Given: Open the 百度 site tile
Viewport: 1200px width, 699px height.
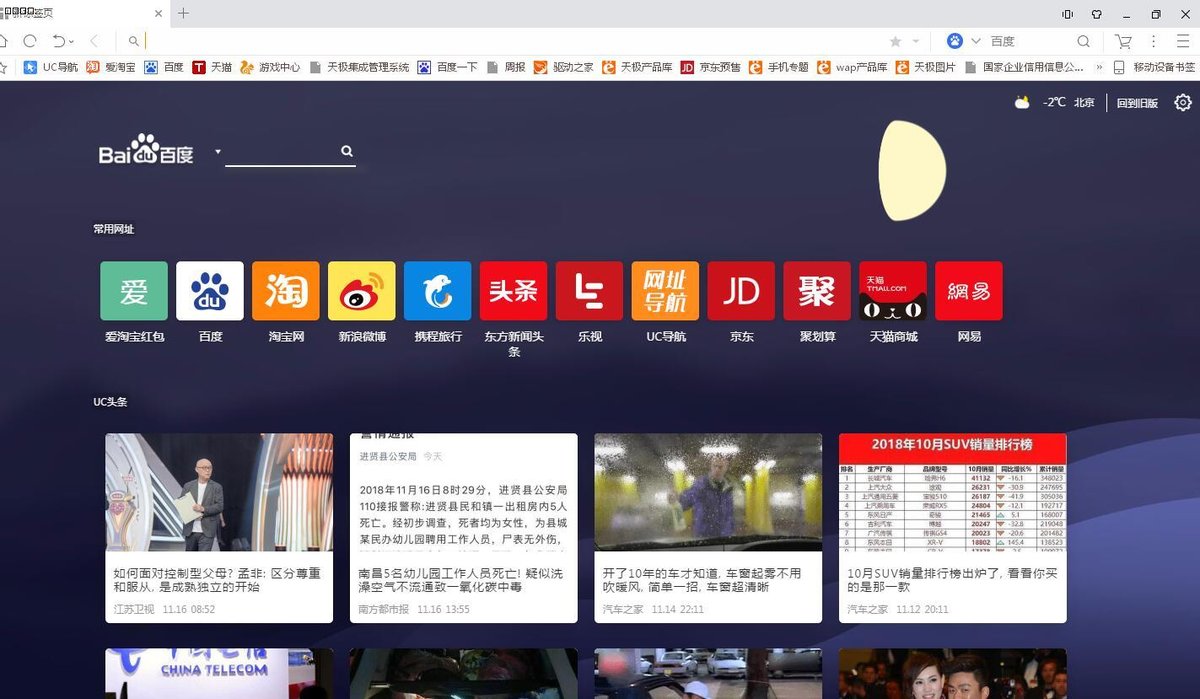Looking at the screenshot, I should pos(210,291).
